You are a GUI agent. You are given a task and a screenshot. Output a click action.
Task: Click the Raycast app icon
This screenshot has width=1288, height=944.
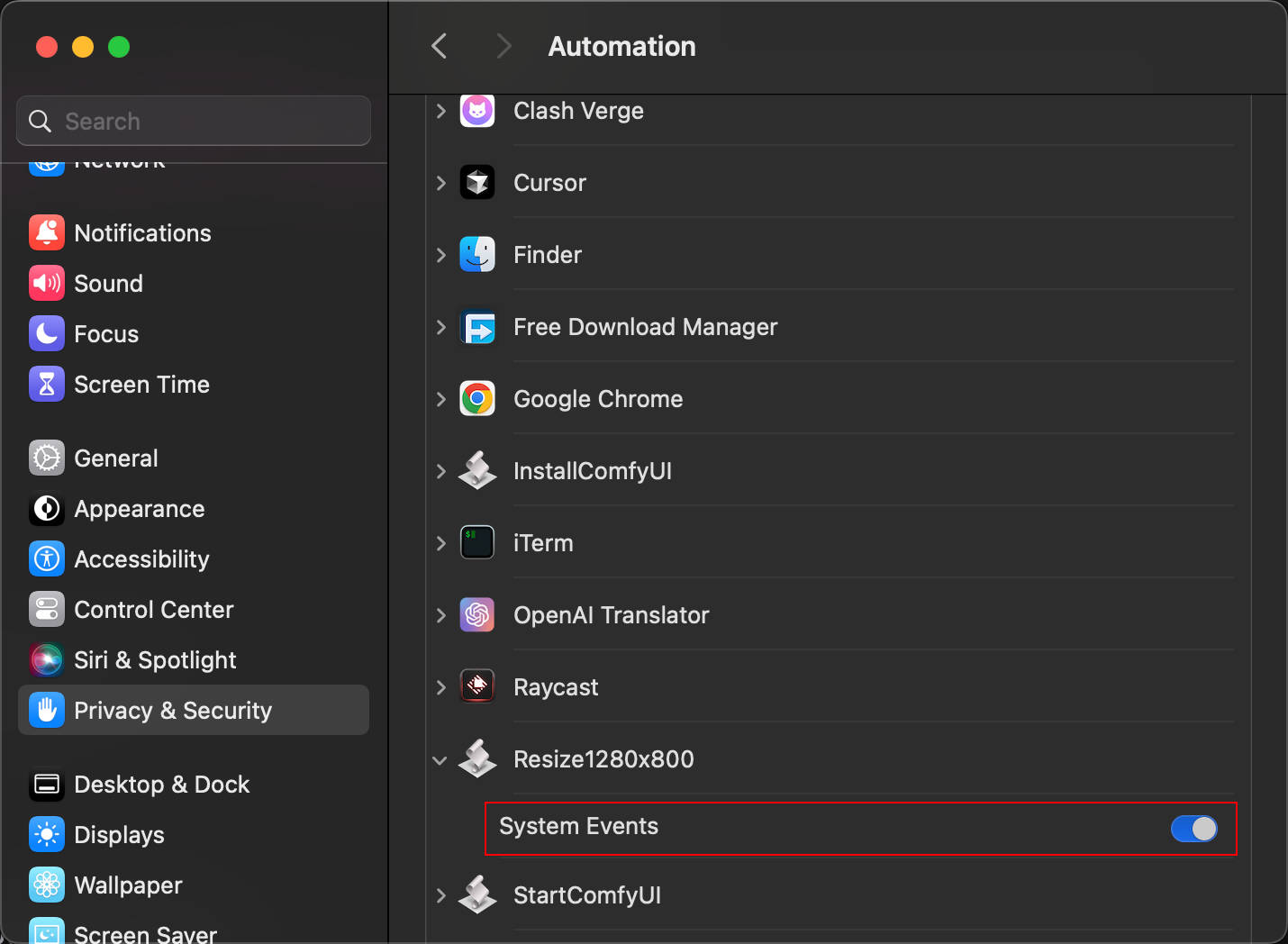[x=477, y=687]
